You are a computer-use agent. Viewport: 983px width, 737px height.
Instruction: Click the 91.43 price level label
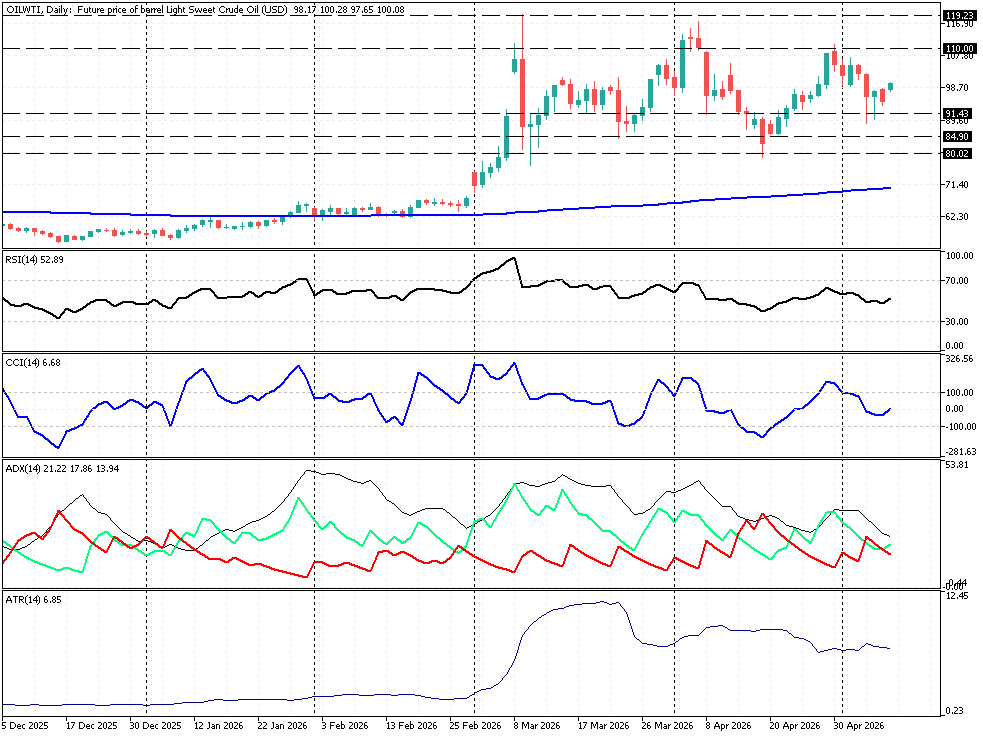[957, 113]
